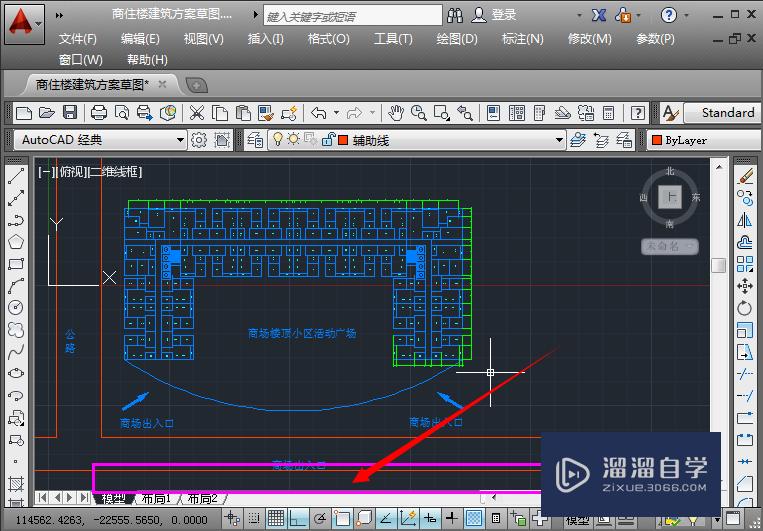Click the ByLayer red color swatch
The width and height of the screenshot is (763, 531).
coord(657,140)
